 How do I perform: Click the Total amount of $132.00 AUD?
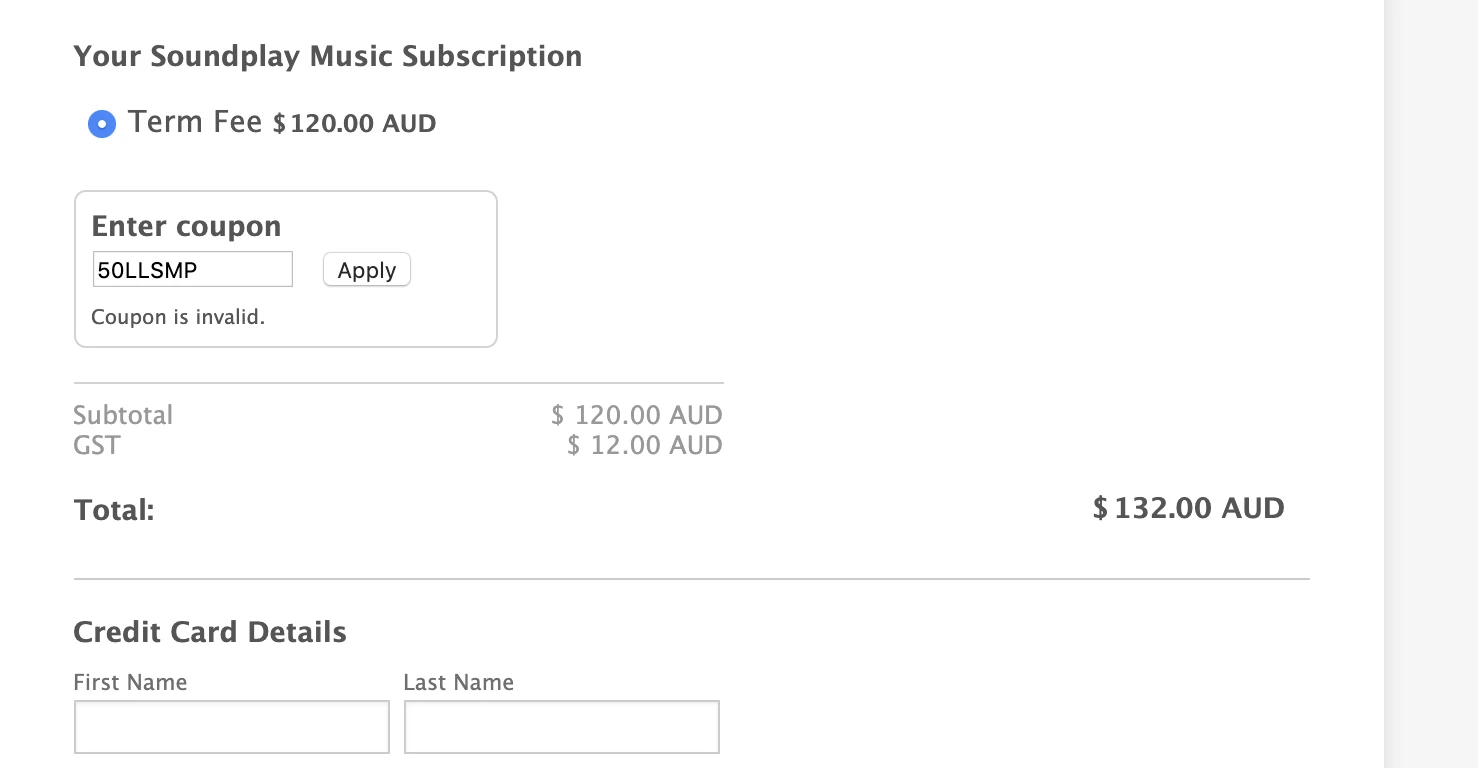coord(1188,508)
